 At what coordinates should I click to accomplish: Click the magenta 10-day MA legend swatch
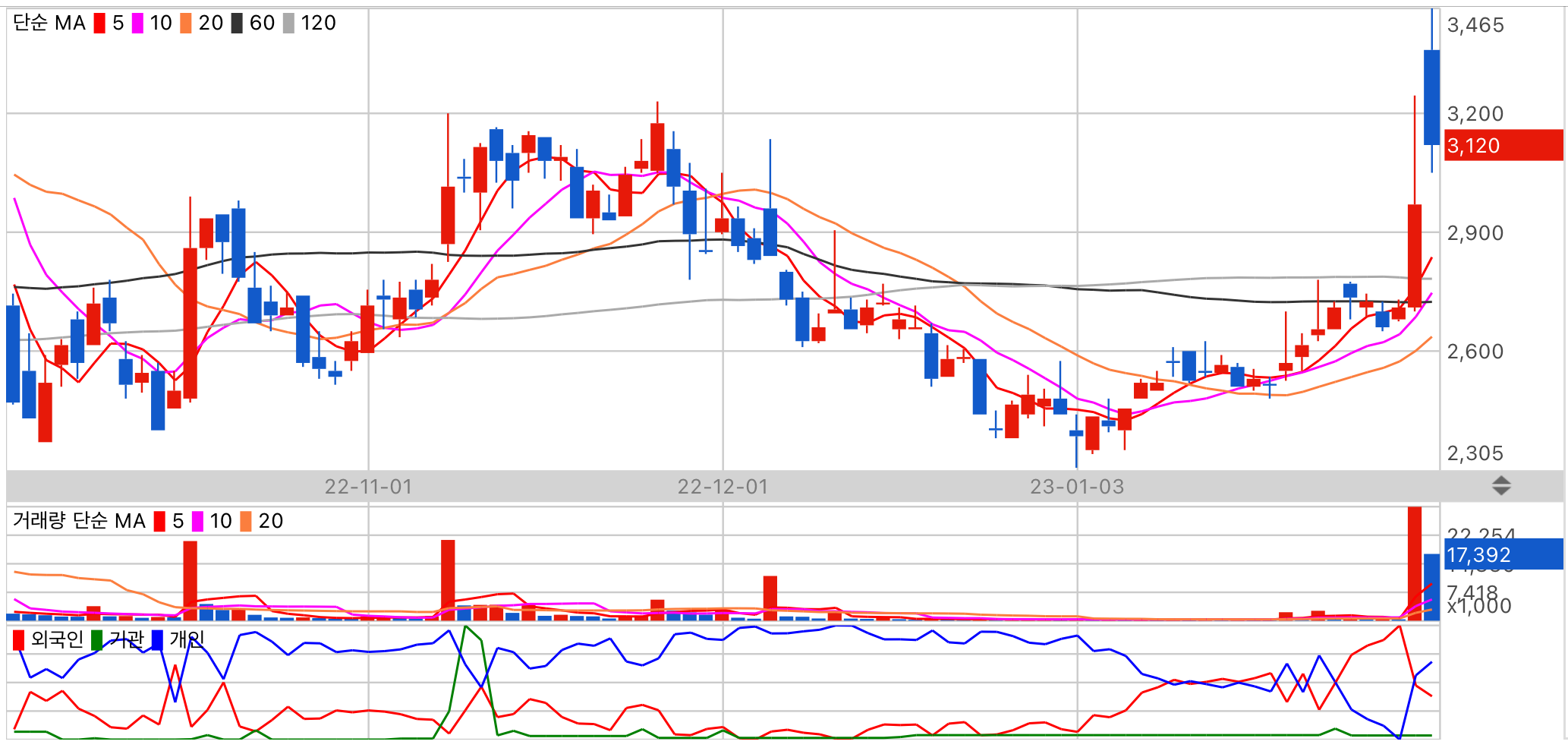[x=137, y=24]
